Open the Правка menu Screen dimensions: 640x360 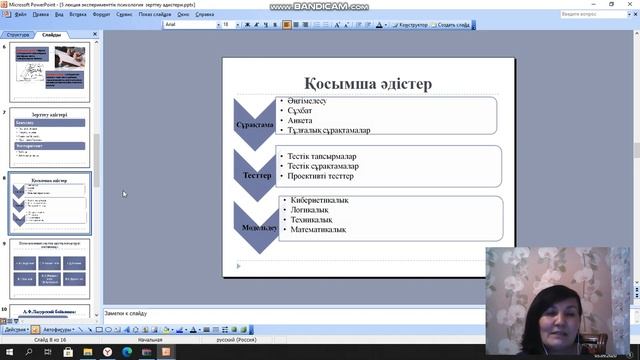40,14
